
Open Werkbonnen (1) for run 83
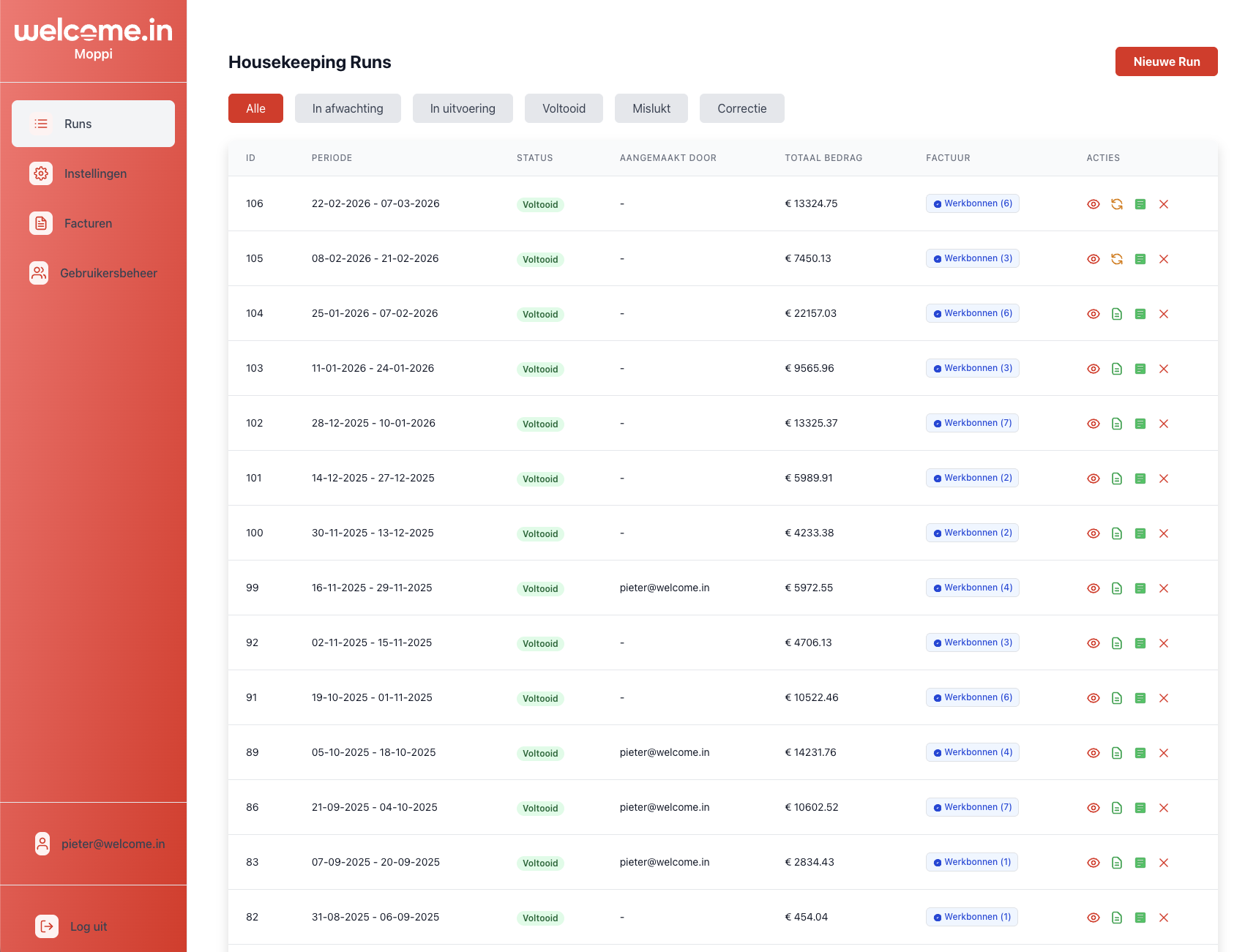pyautogui.click(x=971, y=862)
